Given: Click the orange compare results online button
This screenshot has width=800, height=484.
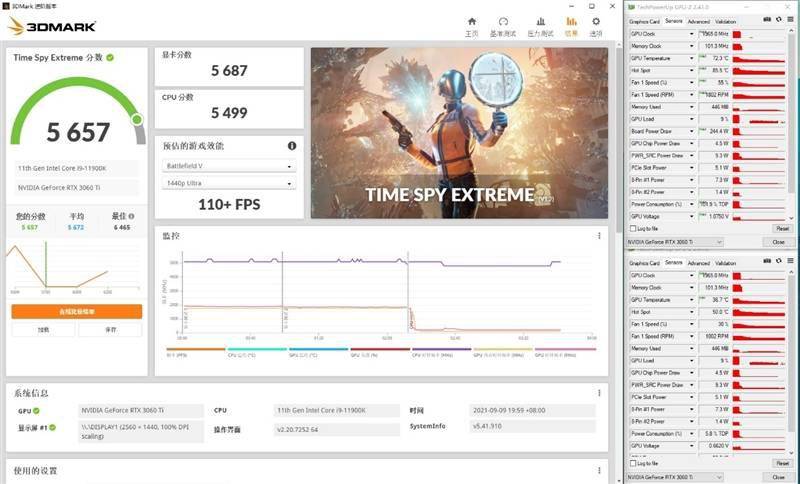Looking at the screenshot, I should click(77, 311).
